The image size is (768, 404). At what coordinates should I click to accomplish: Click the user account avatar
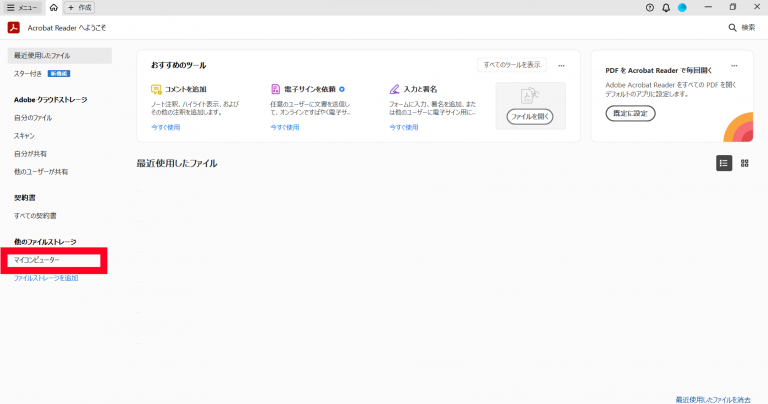(682, 7)
